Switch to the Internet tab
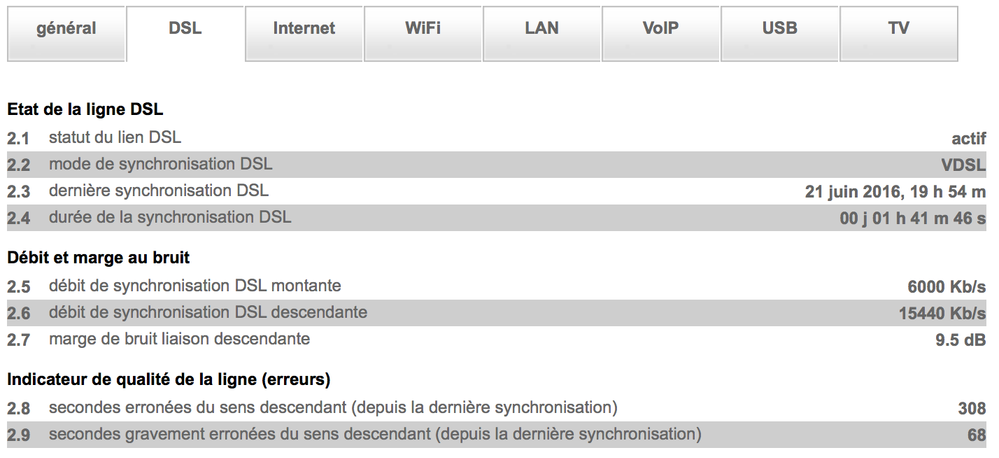Screen dimensions: 999x458 click(x=304, y=29)
